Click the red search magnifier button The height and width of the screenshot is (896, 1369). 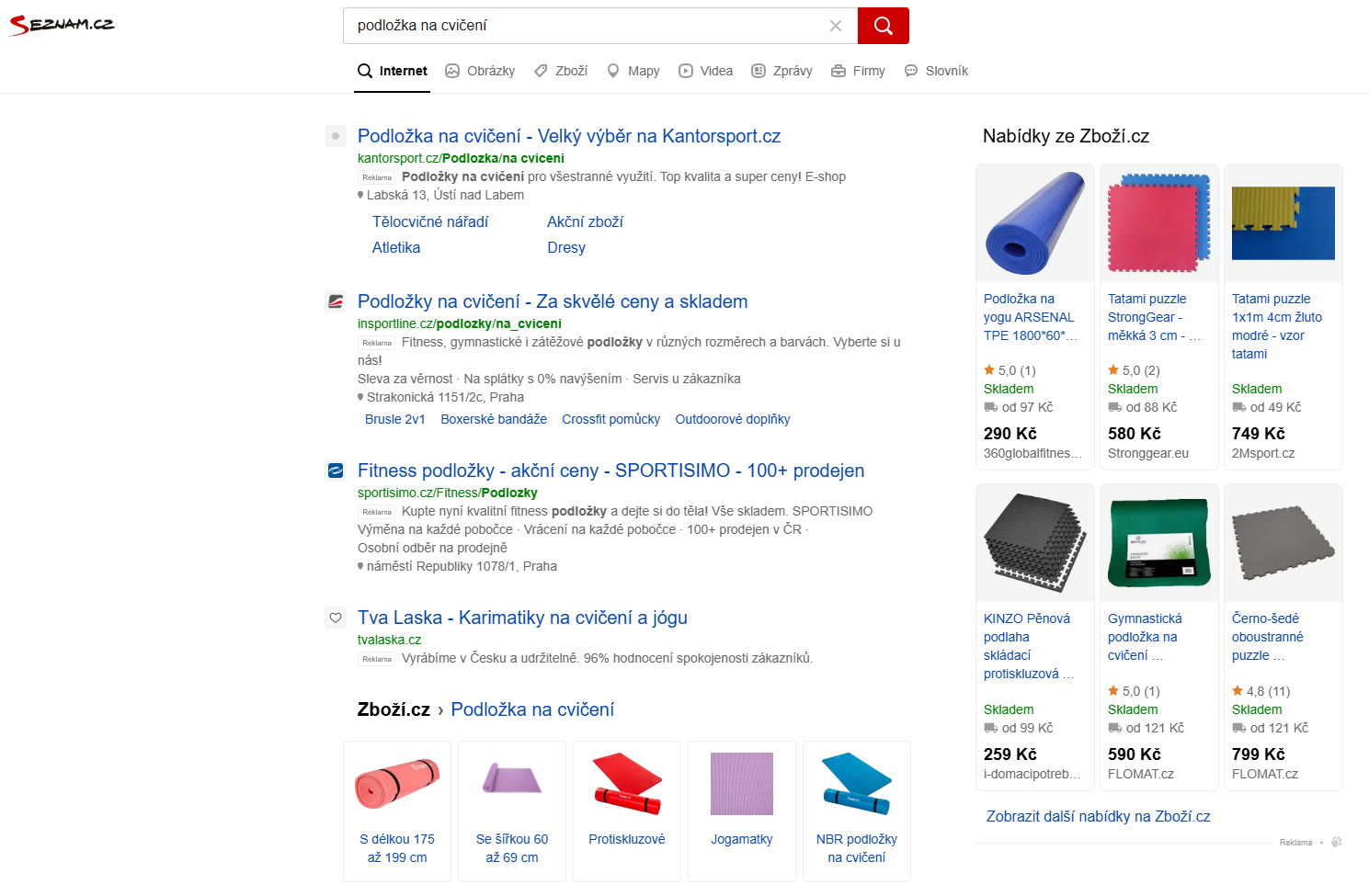click(x=883, y=26)
